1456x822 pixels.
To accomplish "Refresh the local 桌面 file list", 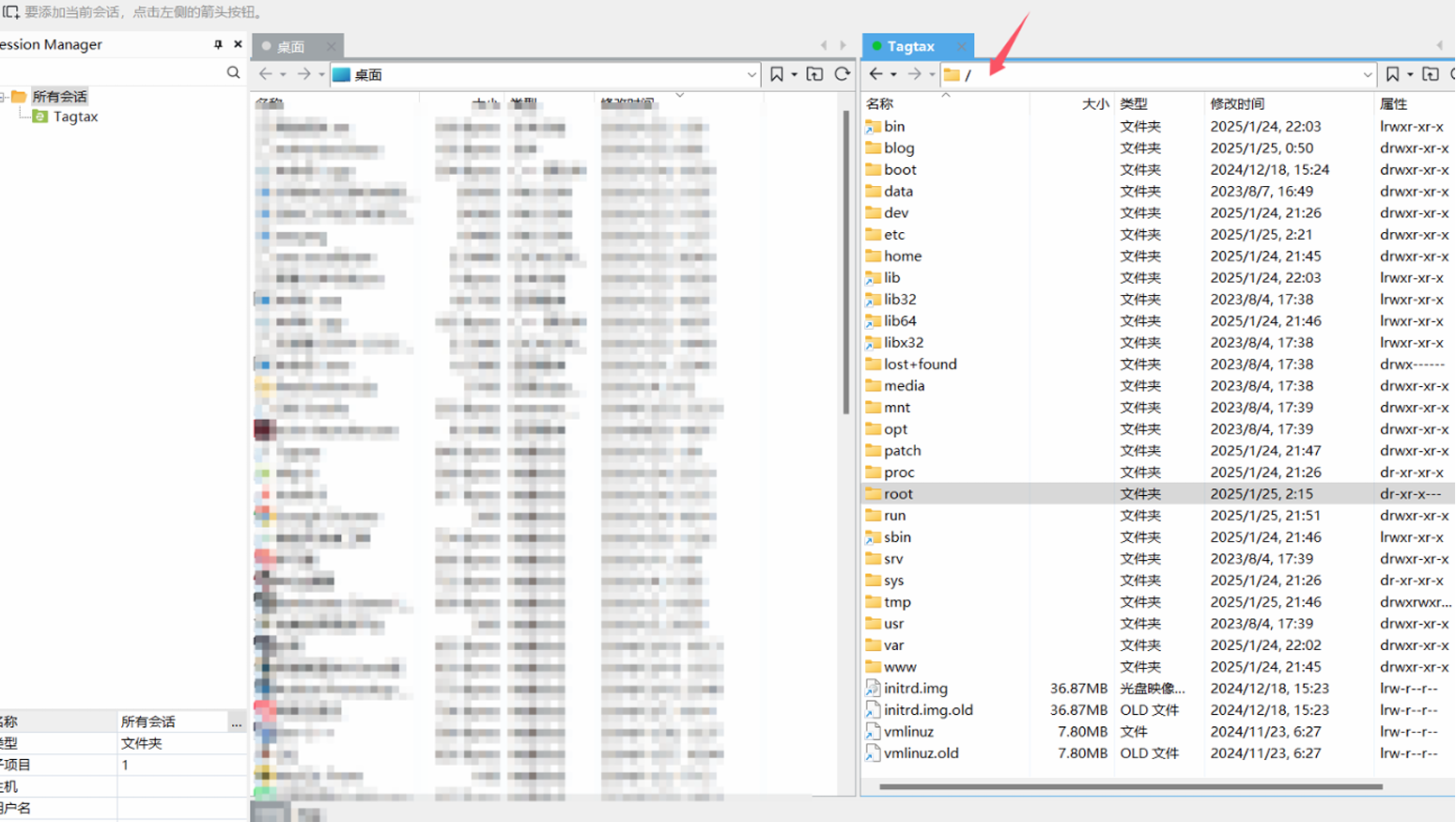I will [x=843, y=74].
